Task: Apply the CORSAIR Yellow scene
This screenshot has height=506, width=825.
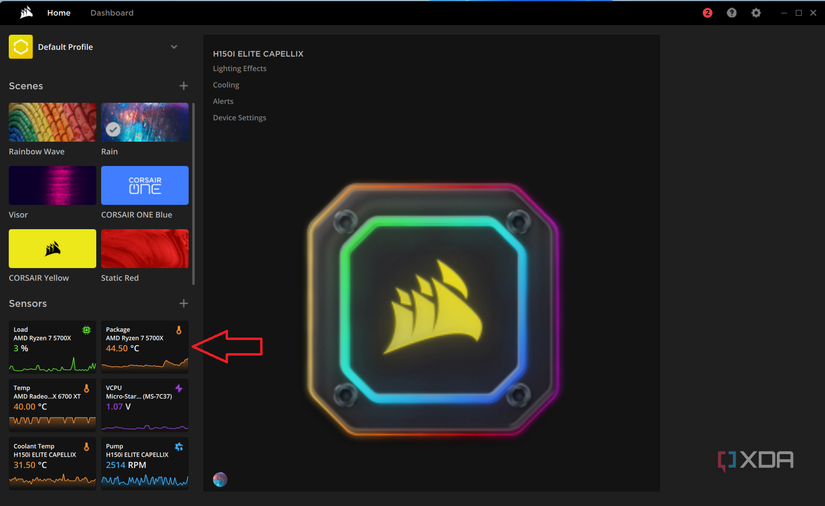Action: [x=52, y=248]
